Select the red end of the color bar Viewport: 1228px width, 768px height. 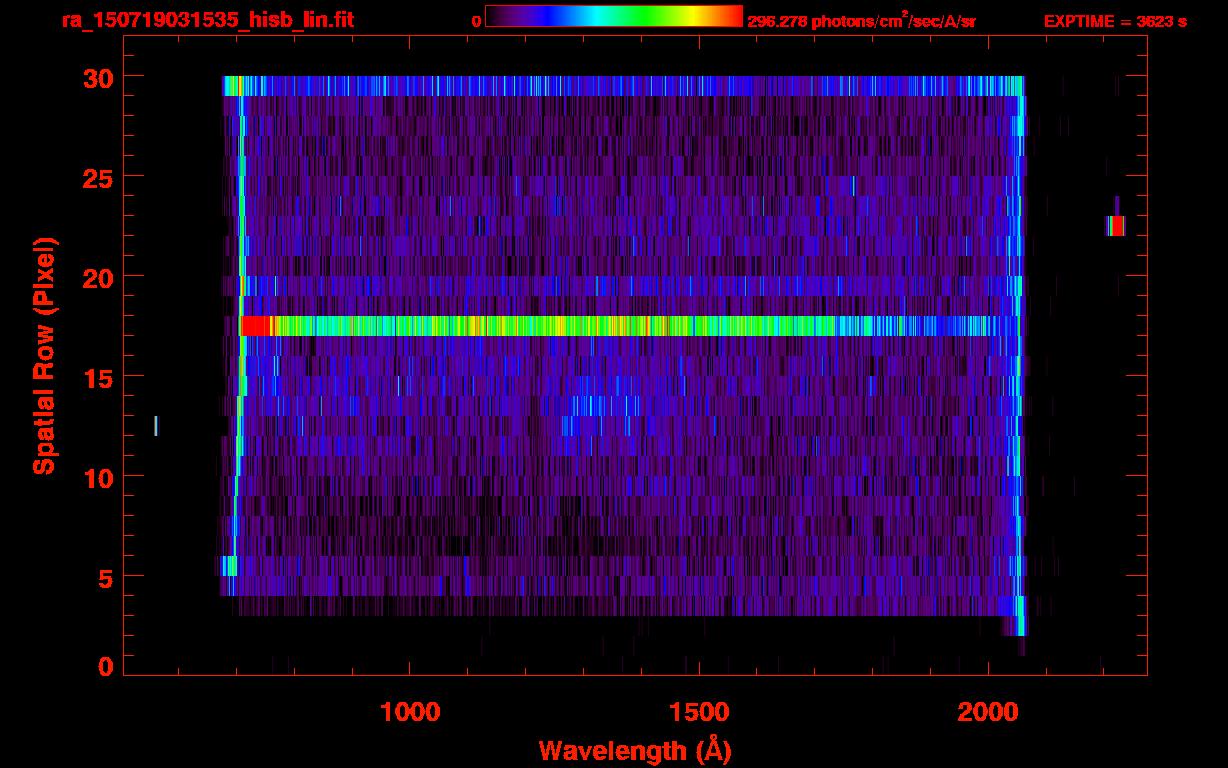point(732,16)
